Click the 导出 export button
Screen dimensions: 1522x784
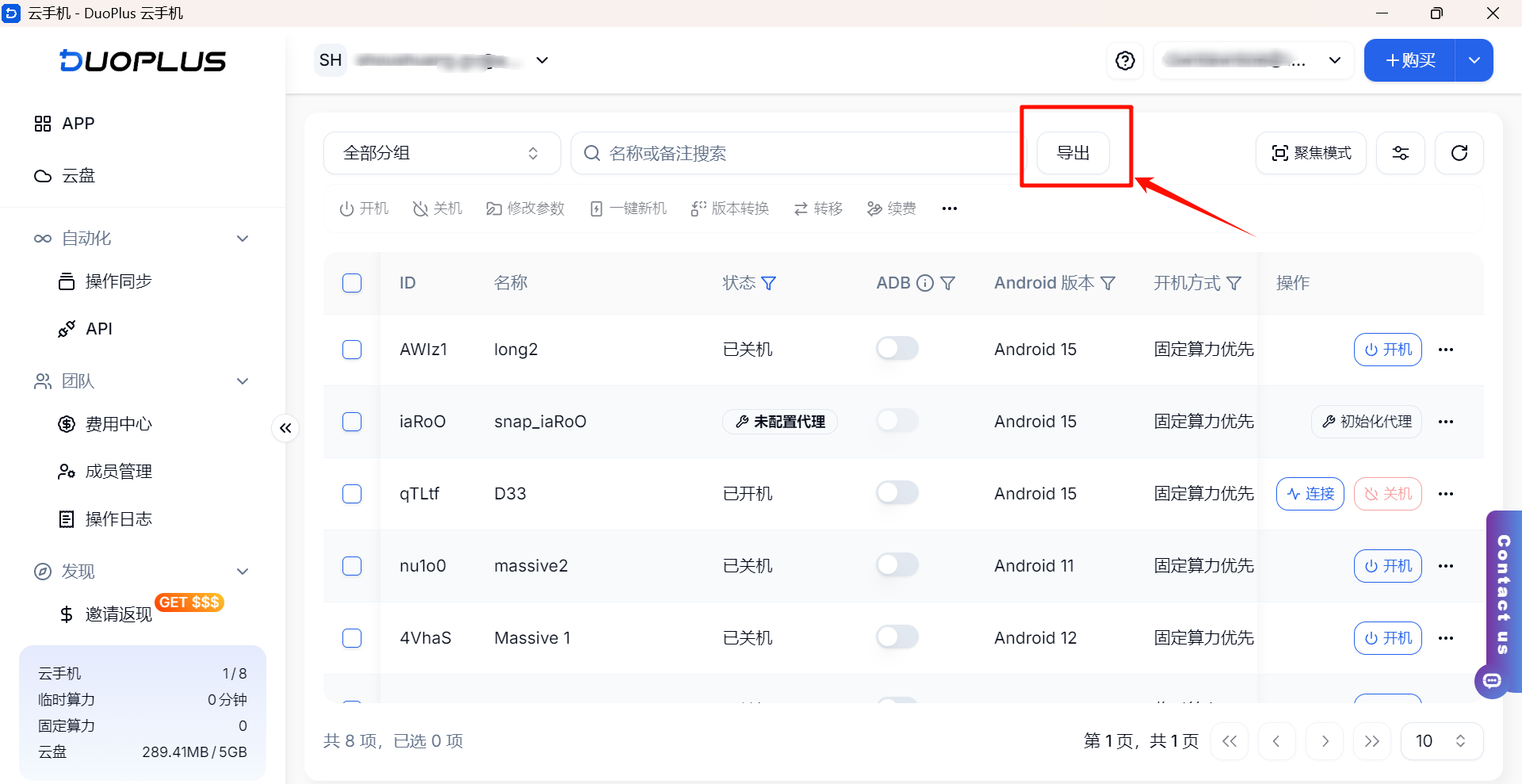pyautogui.click(x=1073, y=153)
